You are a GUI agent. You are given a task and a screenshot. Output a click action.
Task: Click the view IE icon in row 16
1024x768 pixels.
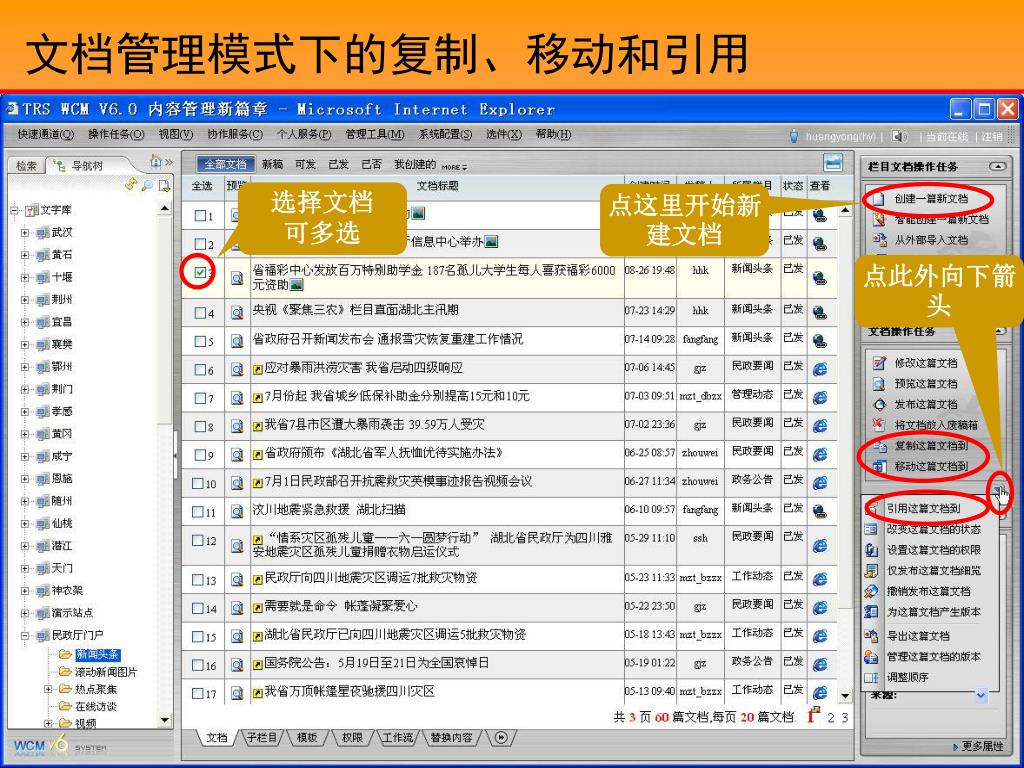coord(820,664)
